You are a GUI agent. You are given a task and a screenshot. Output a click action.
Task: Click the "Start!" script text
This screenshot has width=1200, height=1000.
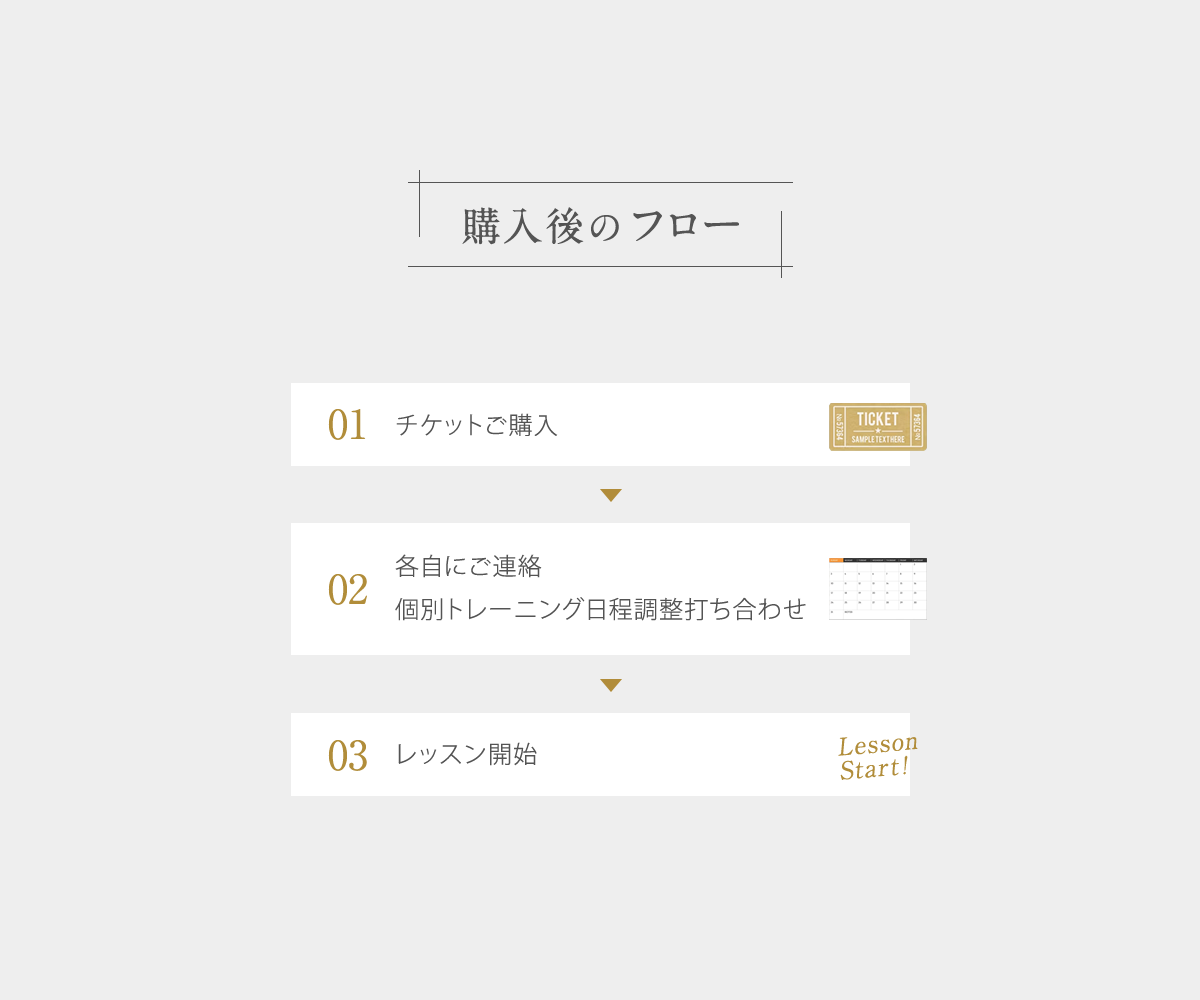873,768
